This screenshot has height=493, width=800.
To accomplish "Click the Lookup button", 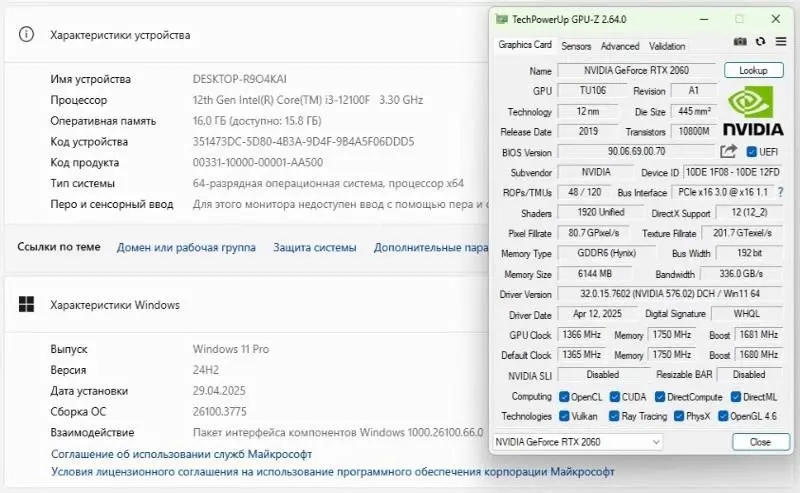I will click(x=753, y=70).
